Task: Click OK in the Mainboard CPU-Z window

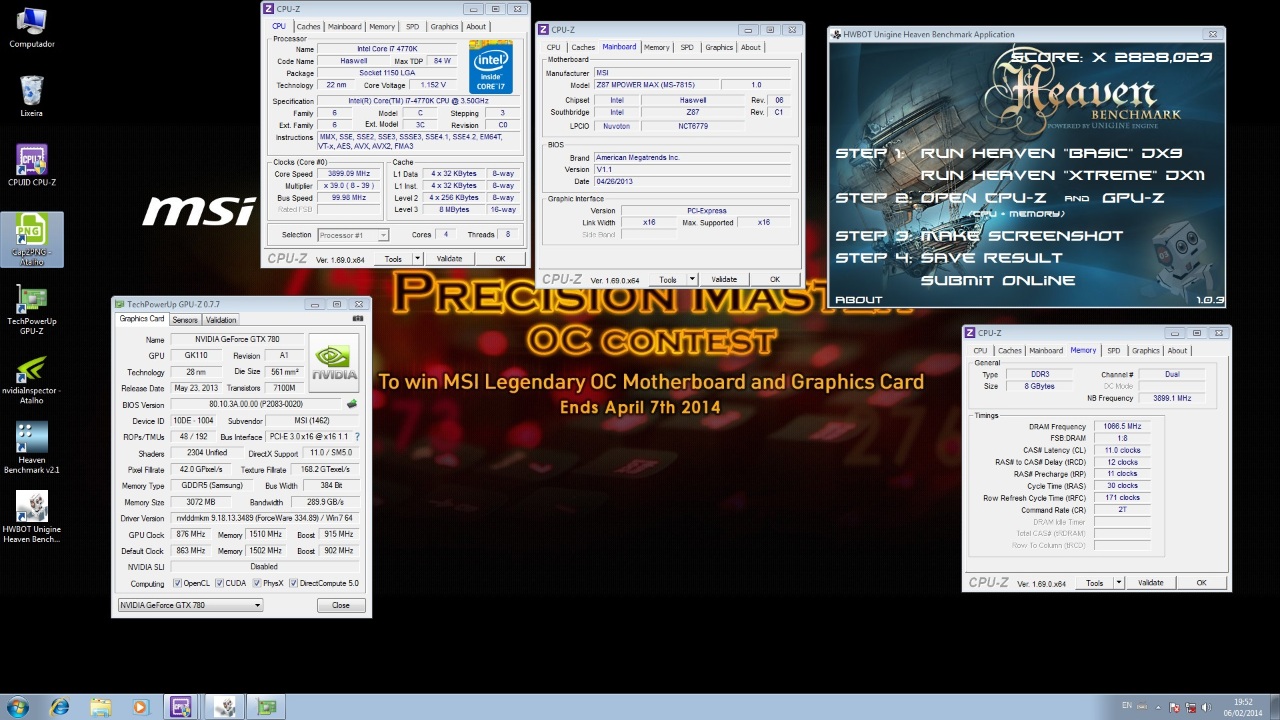Action: coord(774,280)
